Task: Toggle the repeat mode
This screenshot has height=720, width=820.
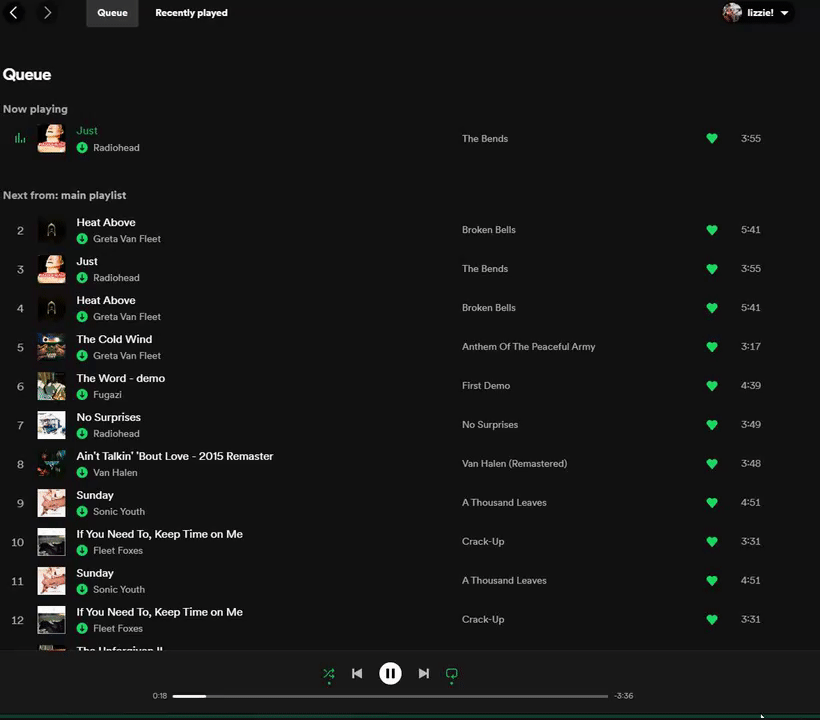Action: 452,673
